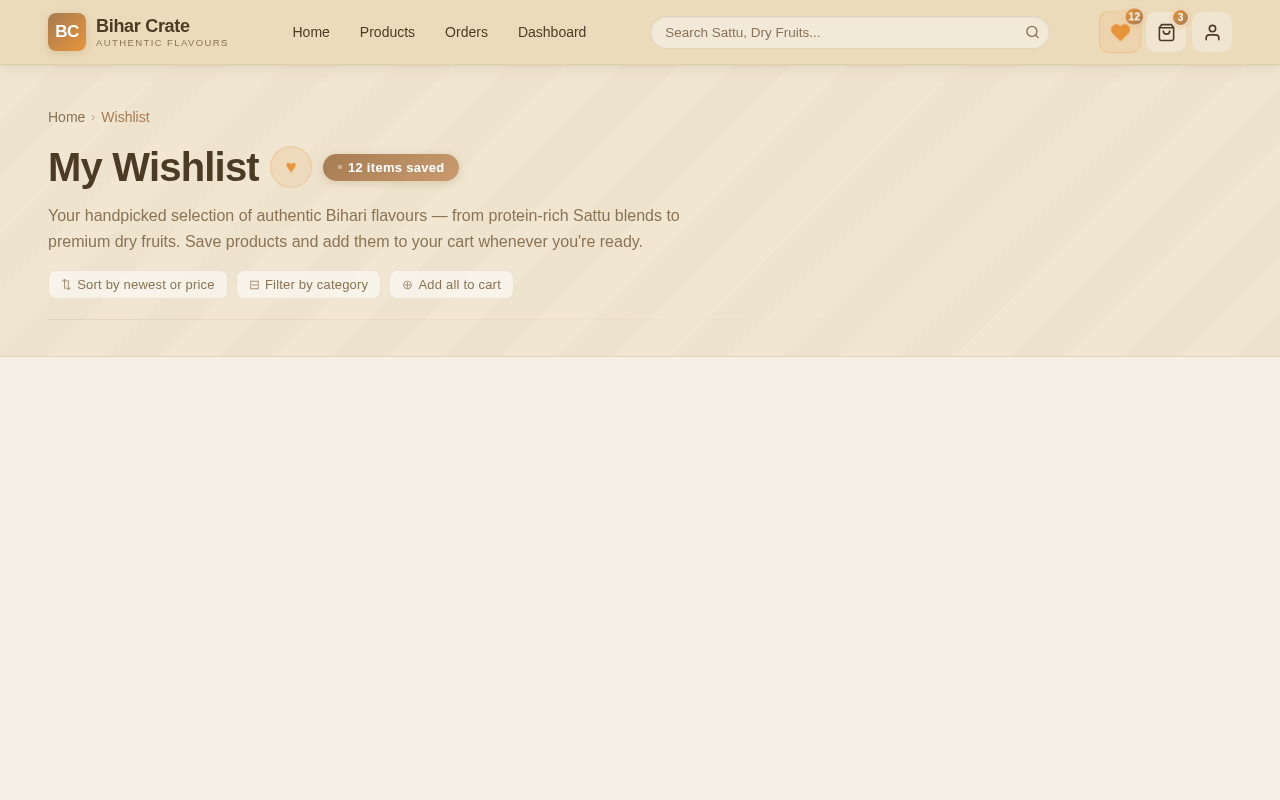
Task: Click Filter by category chip
Action: 308,284
